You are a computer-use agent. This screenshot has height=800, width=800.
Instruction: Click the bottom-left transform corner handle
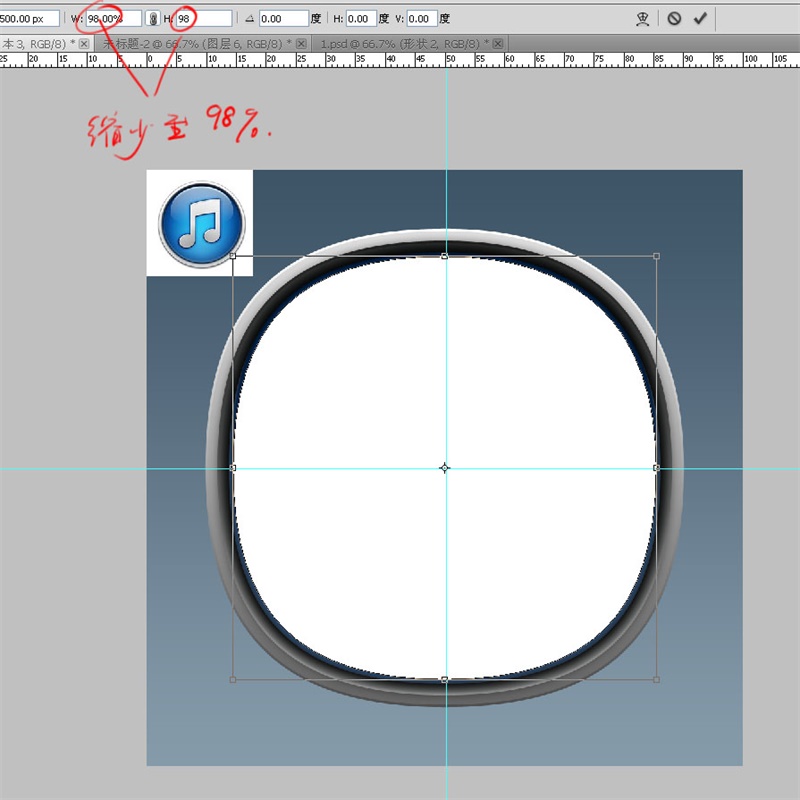point(233,679)
